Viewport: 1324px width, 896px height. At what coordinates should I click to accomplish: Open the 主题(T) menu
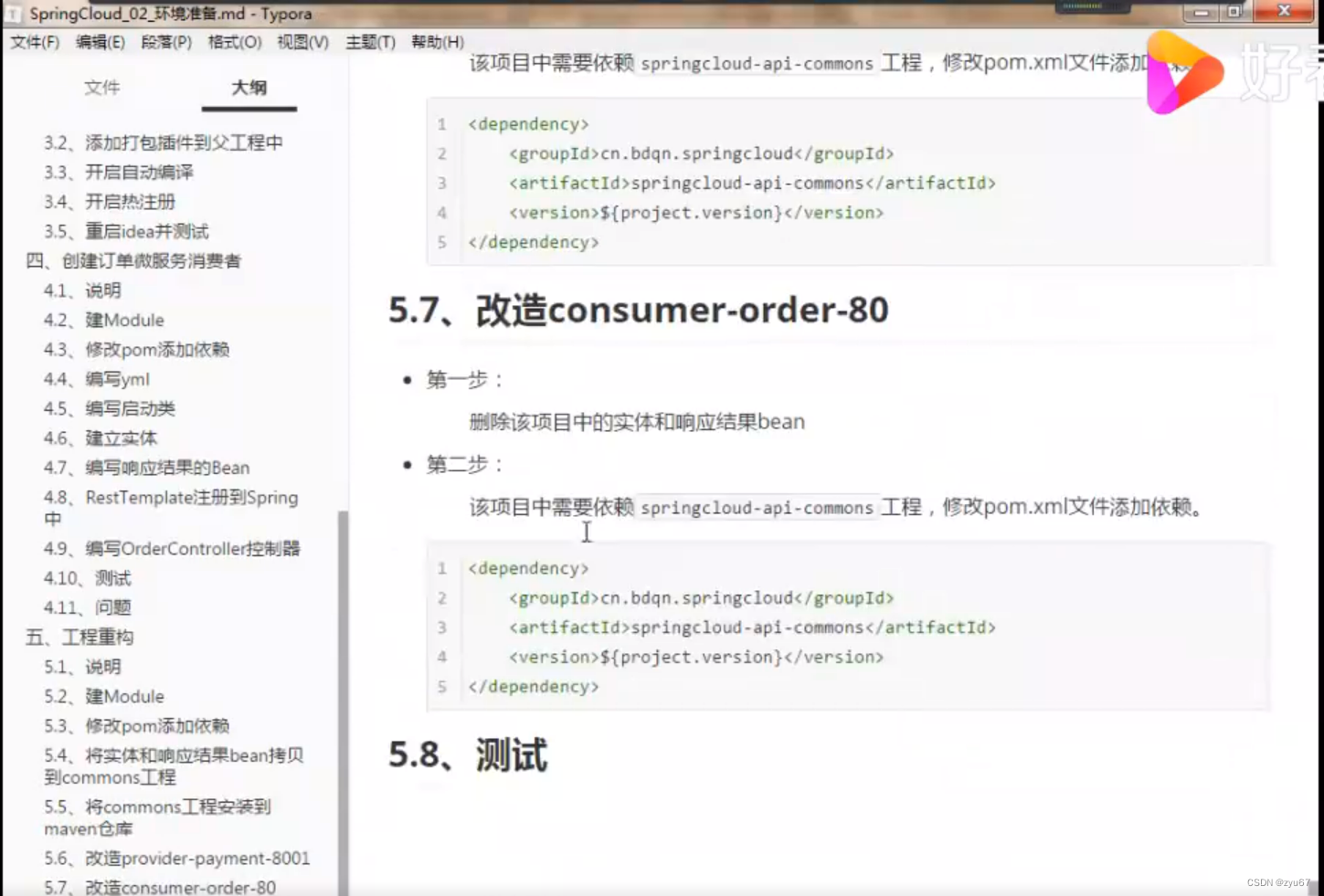tap(371, 42)
